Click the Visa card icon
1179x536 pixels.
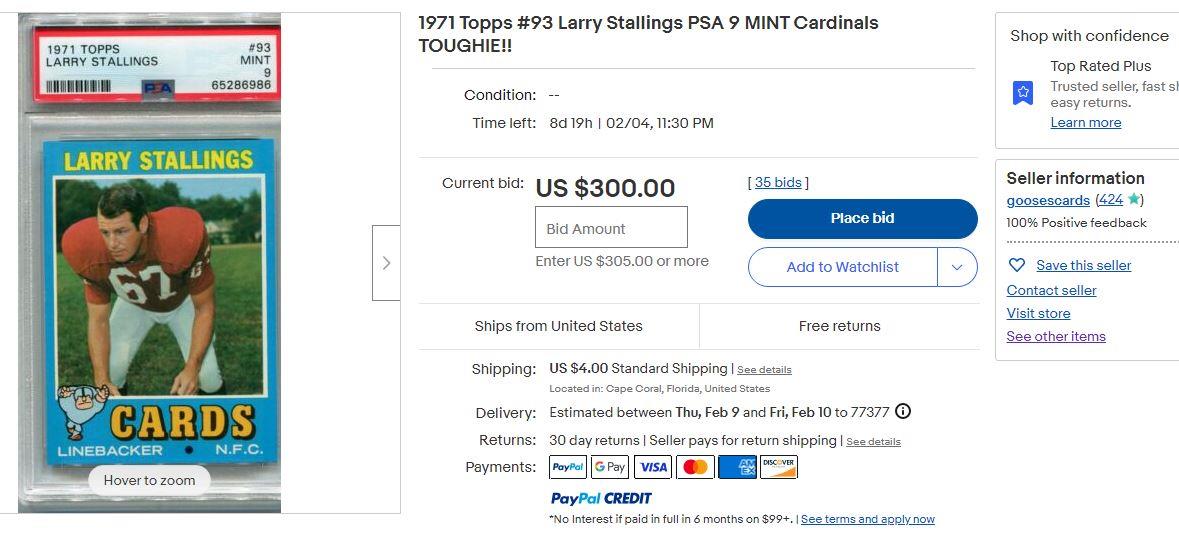tap(652, 467)
